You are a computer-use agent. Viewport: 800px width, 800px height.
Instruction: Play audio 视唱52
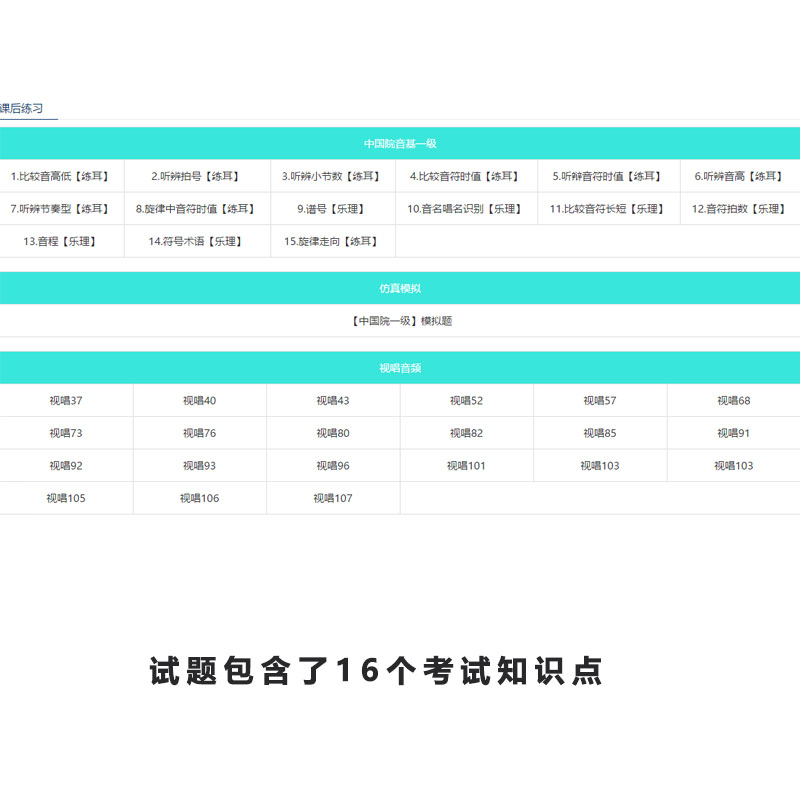466,401
